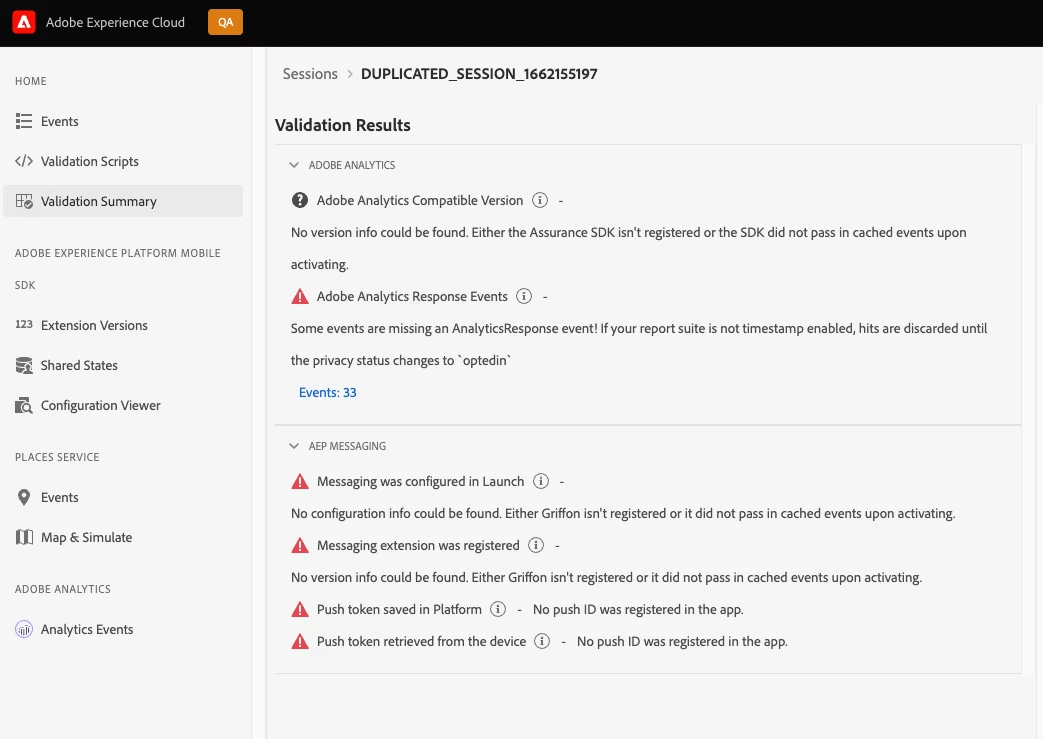Click the Adobe Experience Cloud title text
1043x739 pixels.
tap(115, 22)
